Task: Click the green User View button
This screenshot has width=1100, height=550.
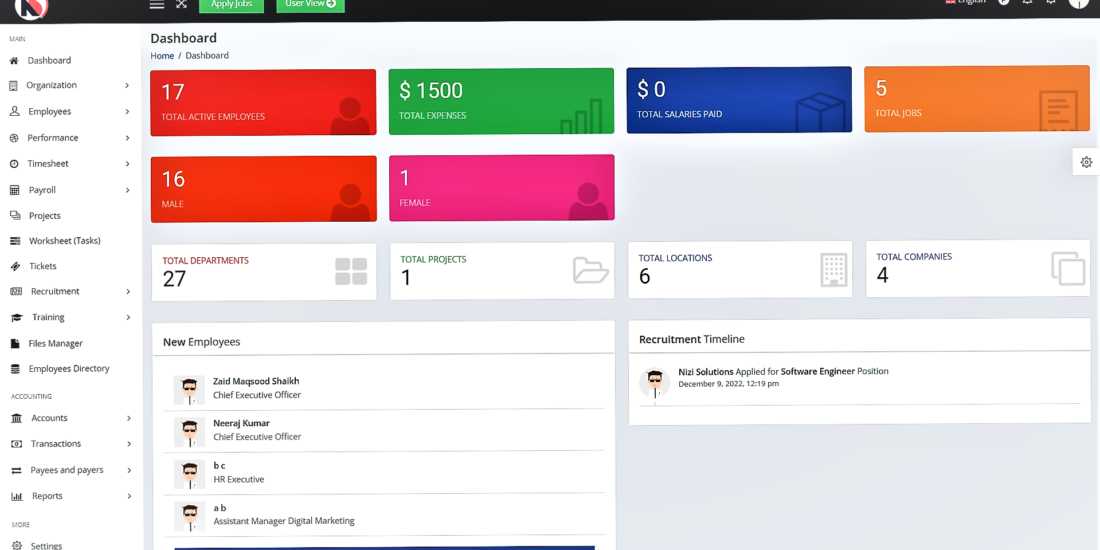Action: coord(311,5)
